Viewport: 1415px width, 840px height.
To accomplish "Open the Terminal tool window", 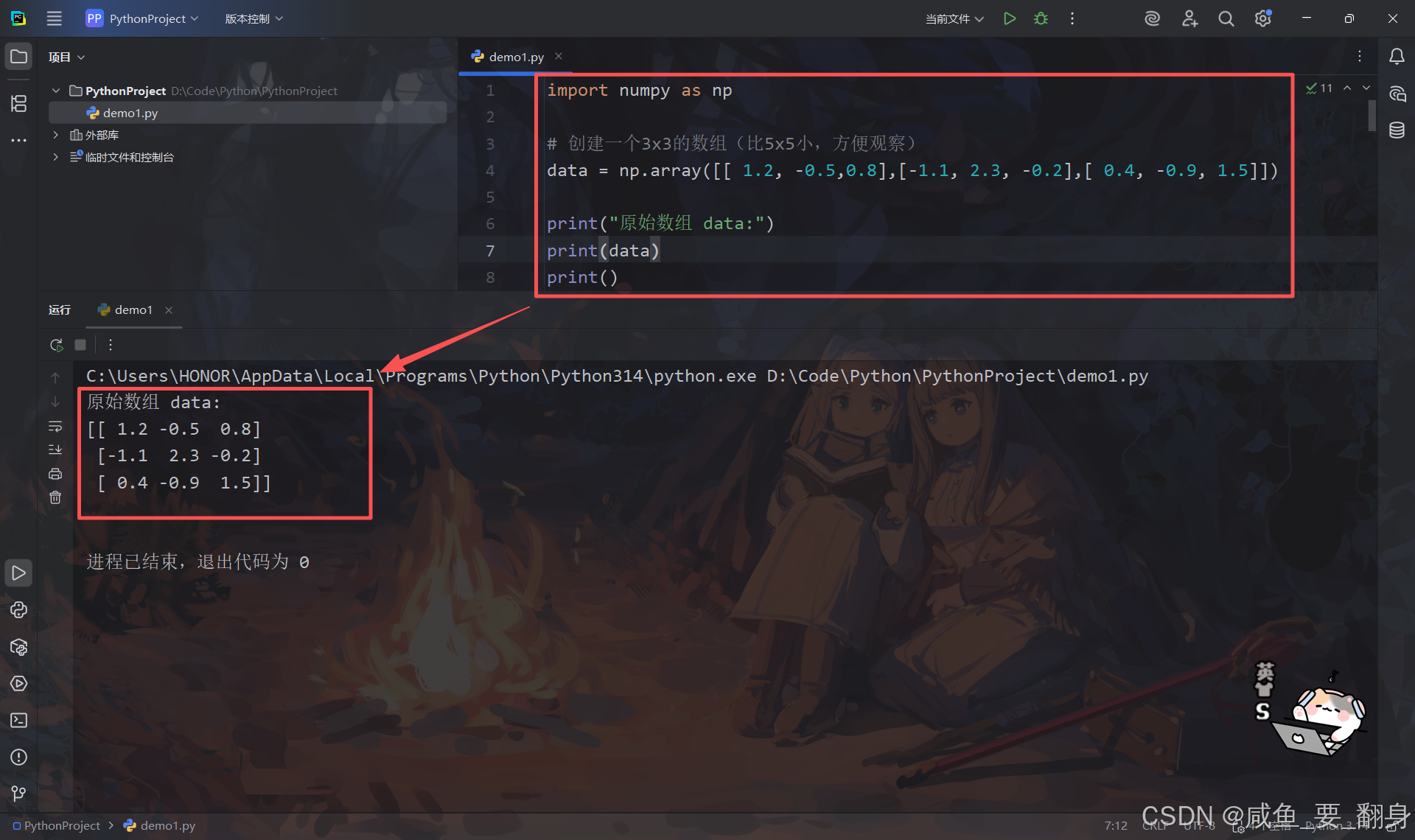I will (18, 720).
